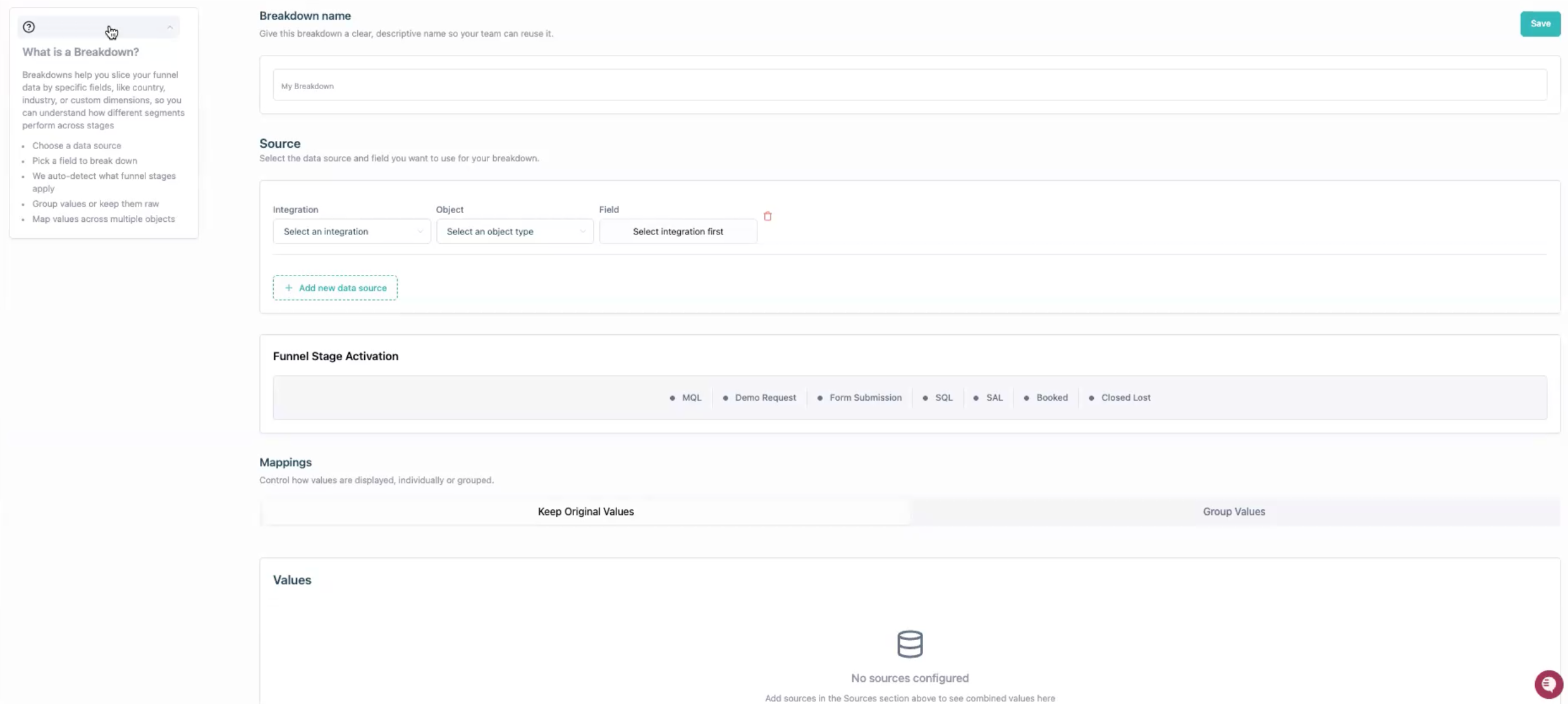
Task: Open the chat support bubble icon
Action: coord(1548,684)
